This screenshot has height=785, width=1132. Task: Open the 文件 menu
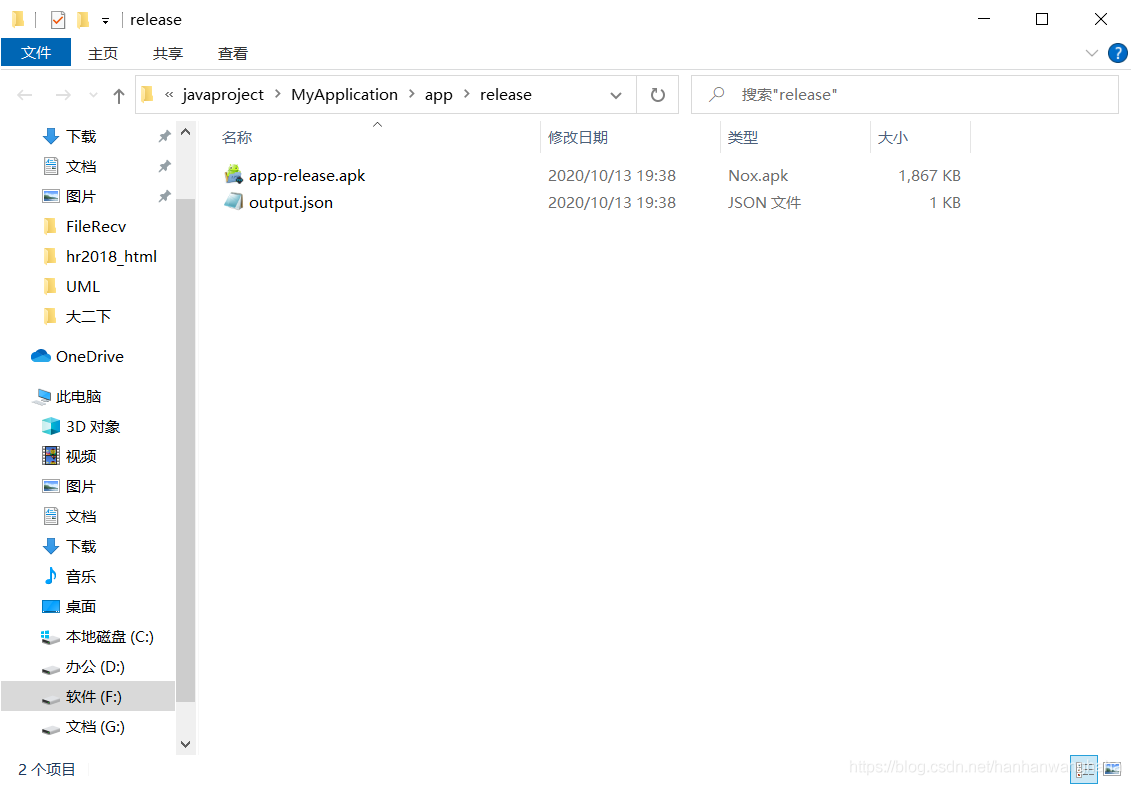pyautogui.click(x=36, y=53)
